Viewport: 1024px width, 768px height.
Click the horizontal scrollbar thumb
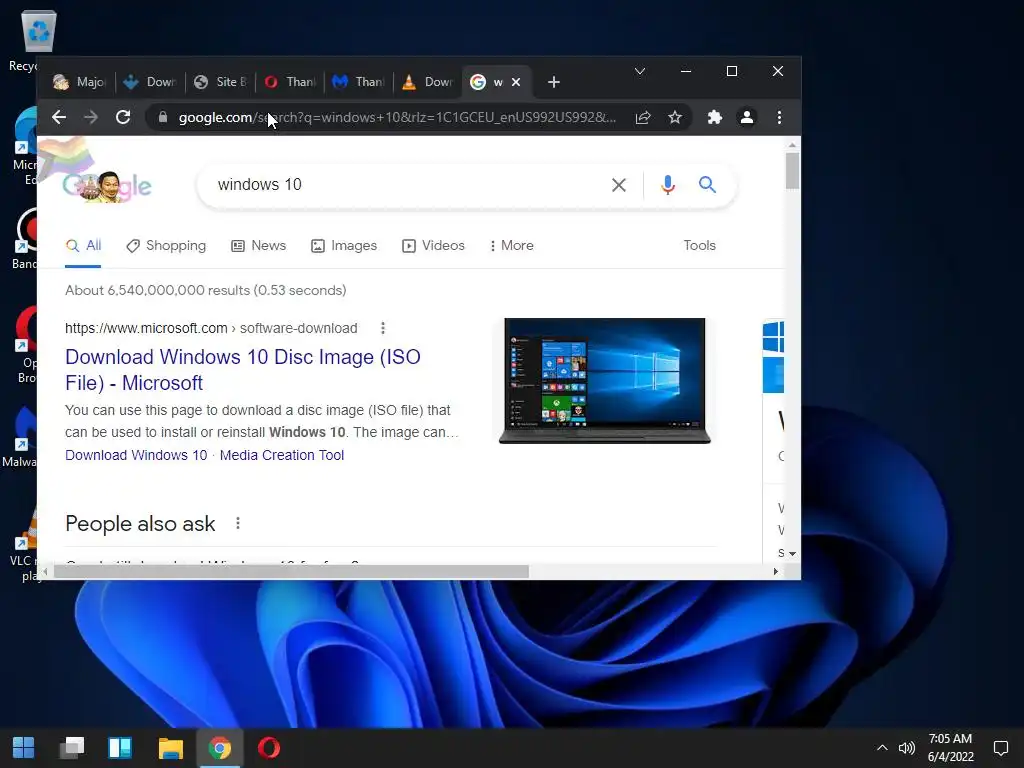click(291, 572)
